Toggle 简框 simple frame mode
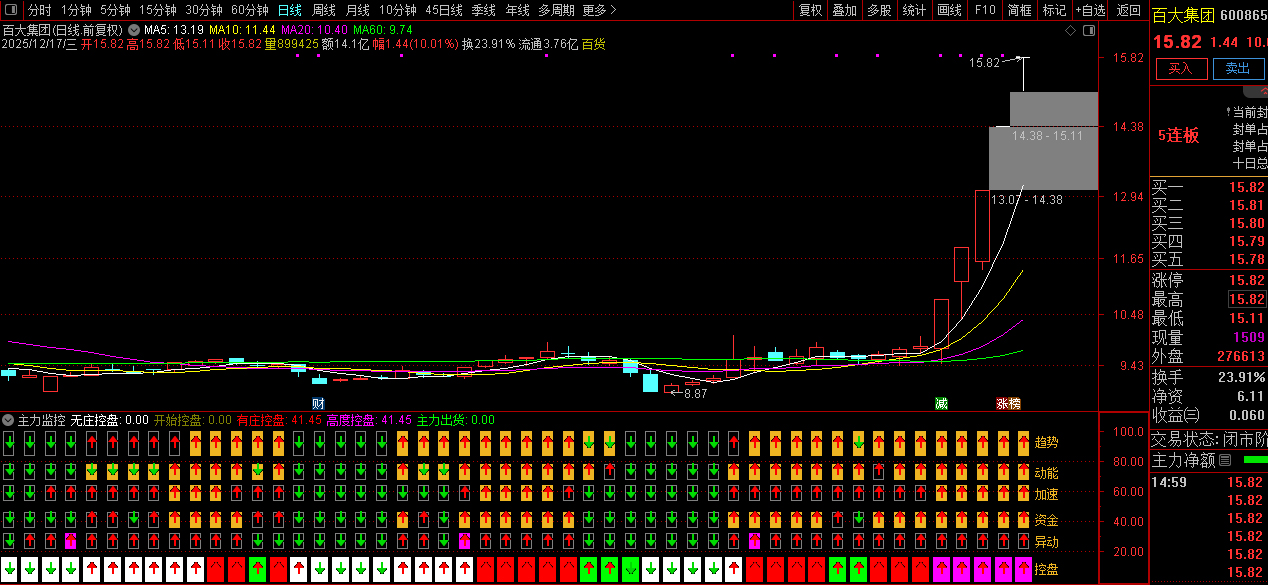The width and height of the screenshot is (1268, 585). pyautogui.click(x=1020, y=10)
